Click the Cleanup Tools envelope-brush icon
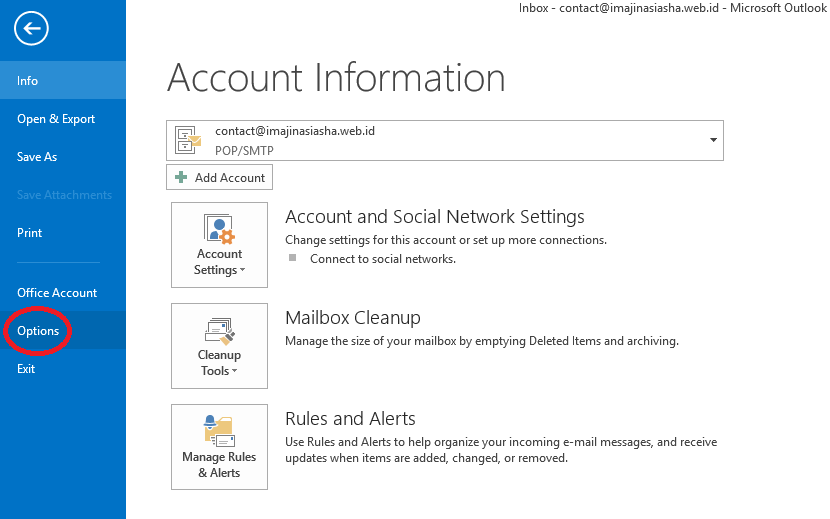Screen dimensions: 830x519 (219, 330)
